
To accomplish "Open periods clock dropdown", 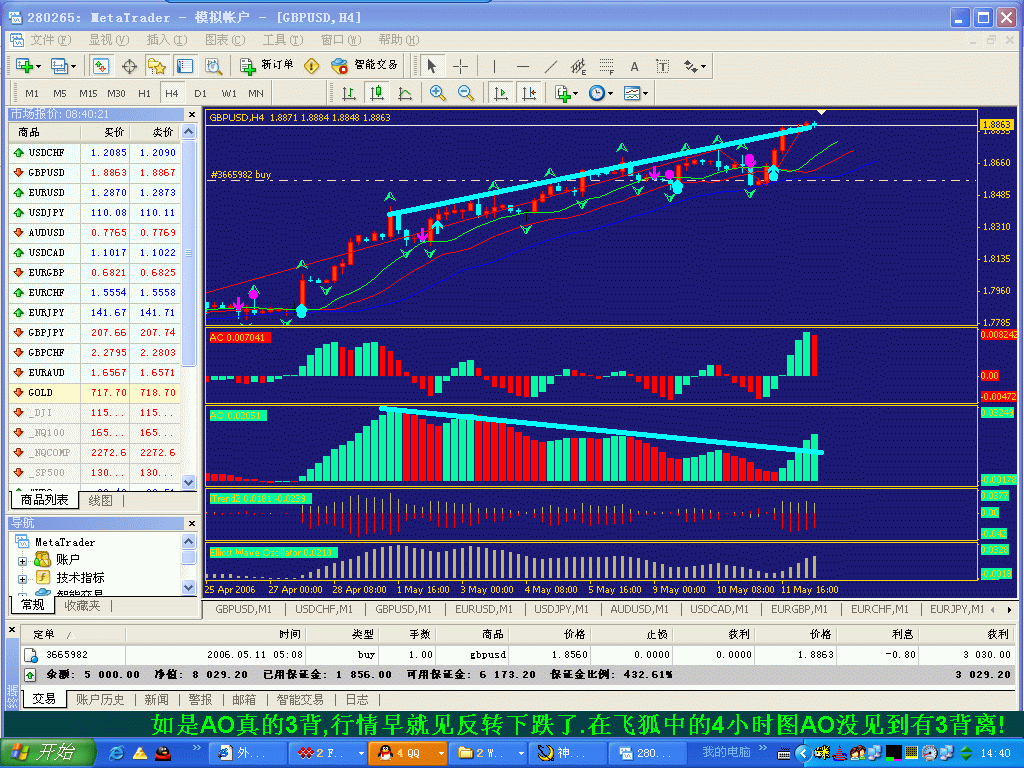I will pos(601,93).
